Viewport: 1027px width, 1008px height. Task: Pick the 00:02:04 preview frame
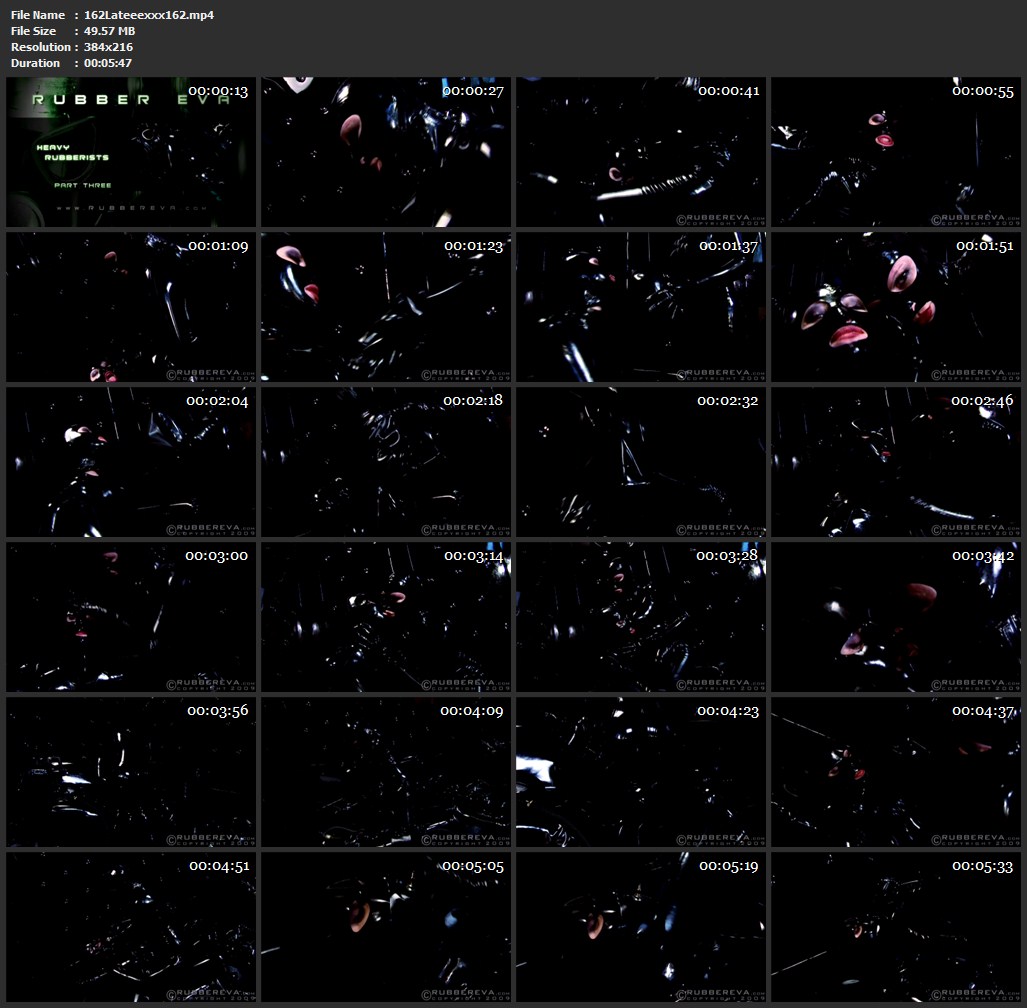point(131,462)
